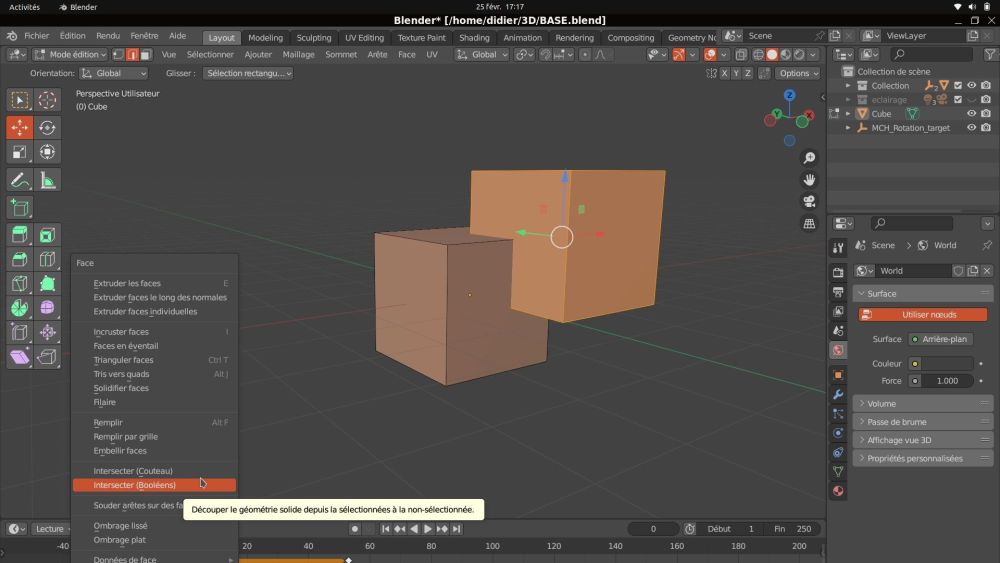This screenshot has width=1000, height=563.
Task: Open the World properties tab icon
Action: tap(838, 350)
